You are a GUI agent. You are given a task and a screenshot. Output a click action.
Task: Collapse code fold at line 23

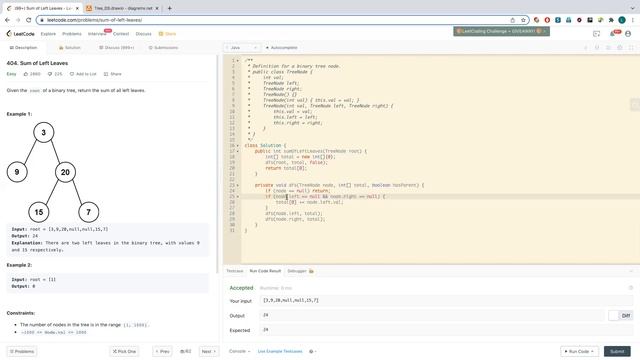[x=238, y=185]
